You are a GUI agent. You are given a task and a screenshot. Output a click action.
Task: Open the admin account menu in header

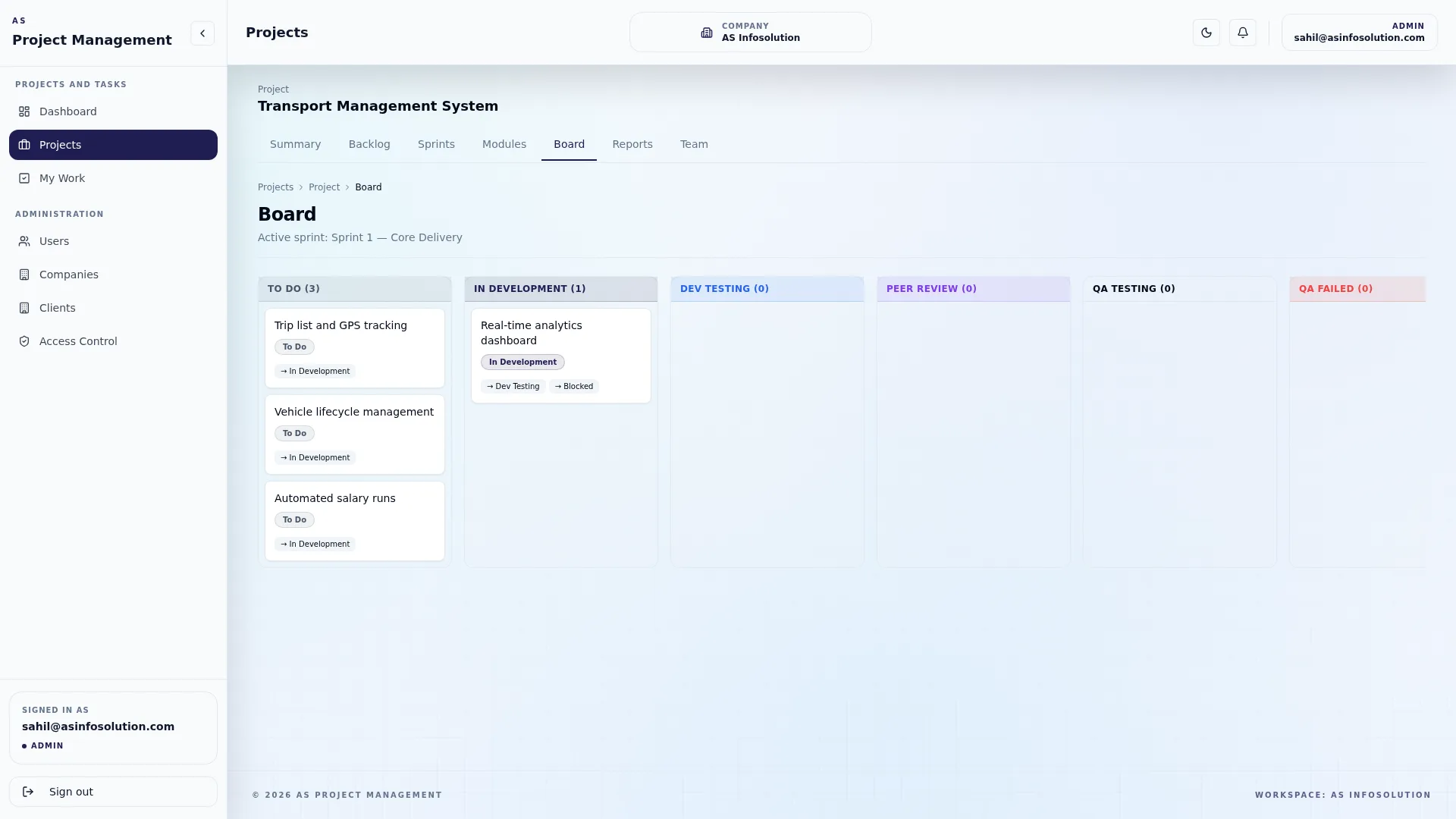point(1359,32)
